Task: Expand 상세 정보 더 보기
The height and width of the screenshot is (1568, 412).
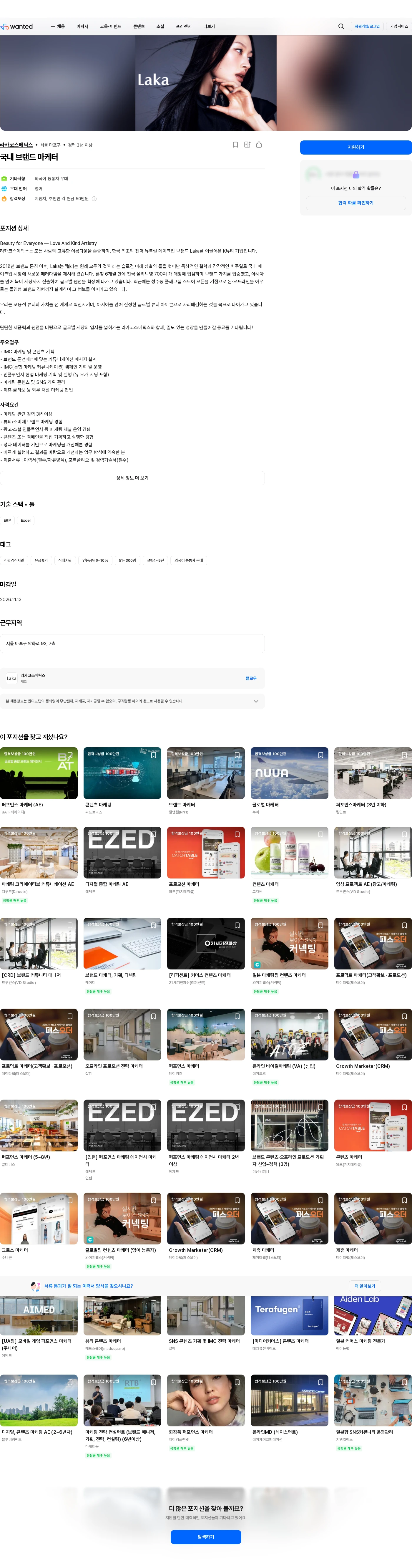Action: (132, 478)
